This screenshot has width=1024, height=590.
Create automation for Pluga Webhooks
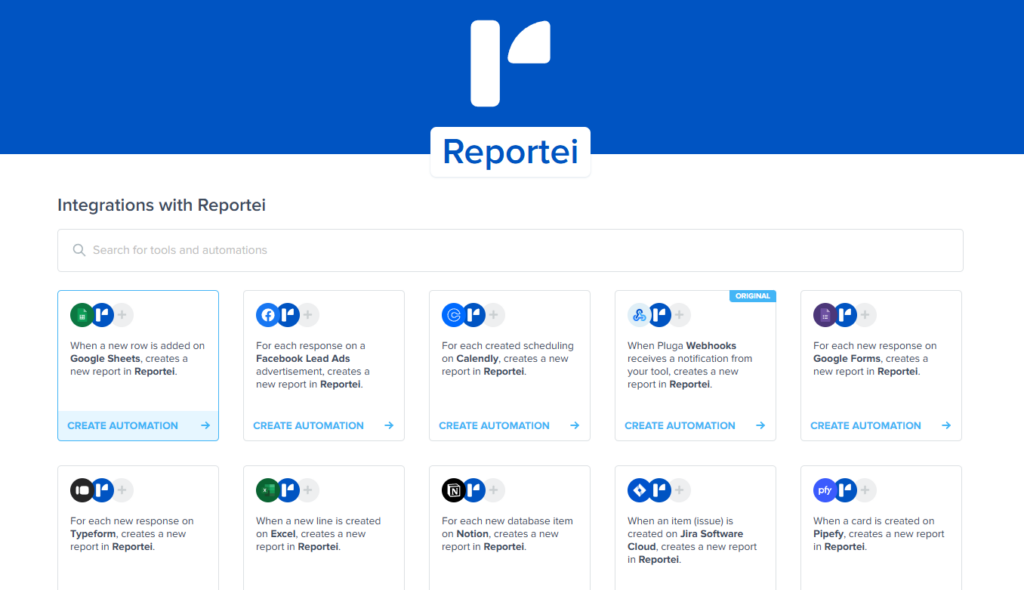click(x=696, y=425)
